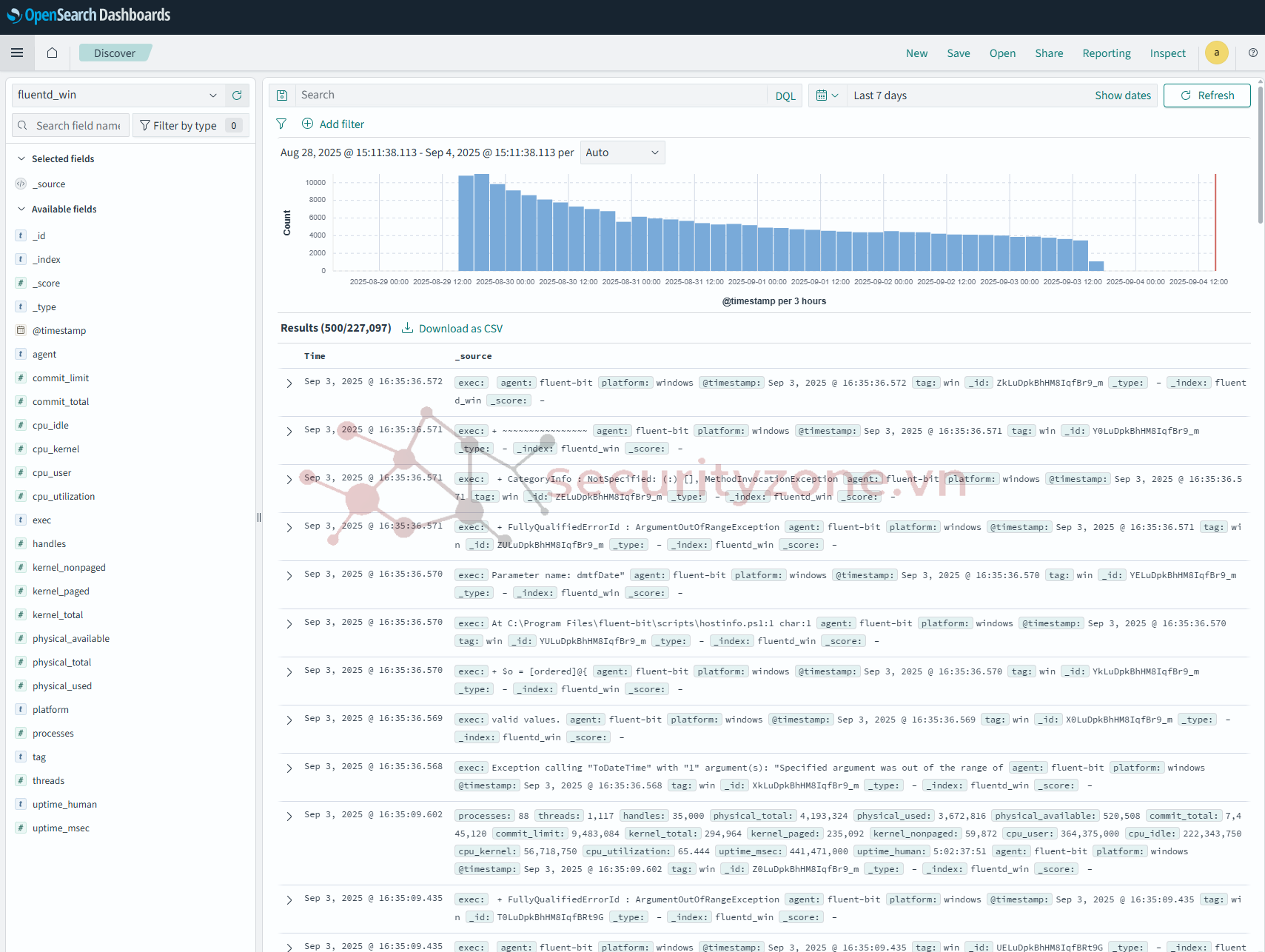The height and width of the screenshot is (952, 1265).
Task: Click the threads field
Action: point(48,780)
